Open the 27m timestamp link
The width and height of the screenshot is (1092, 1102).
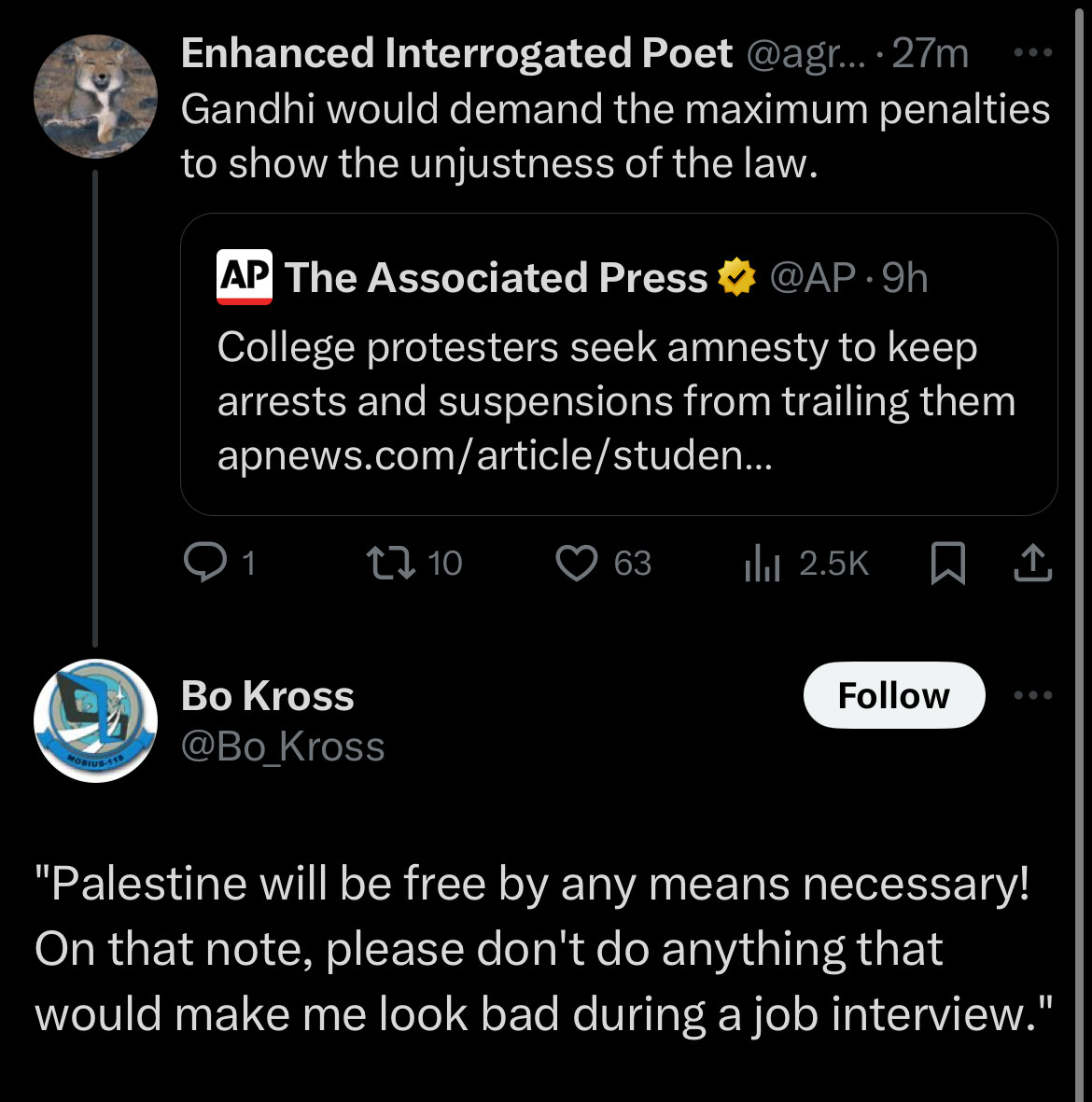point(930,53)
